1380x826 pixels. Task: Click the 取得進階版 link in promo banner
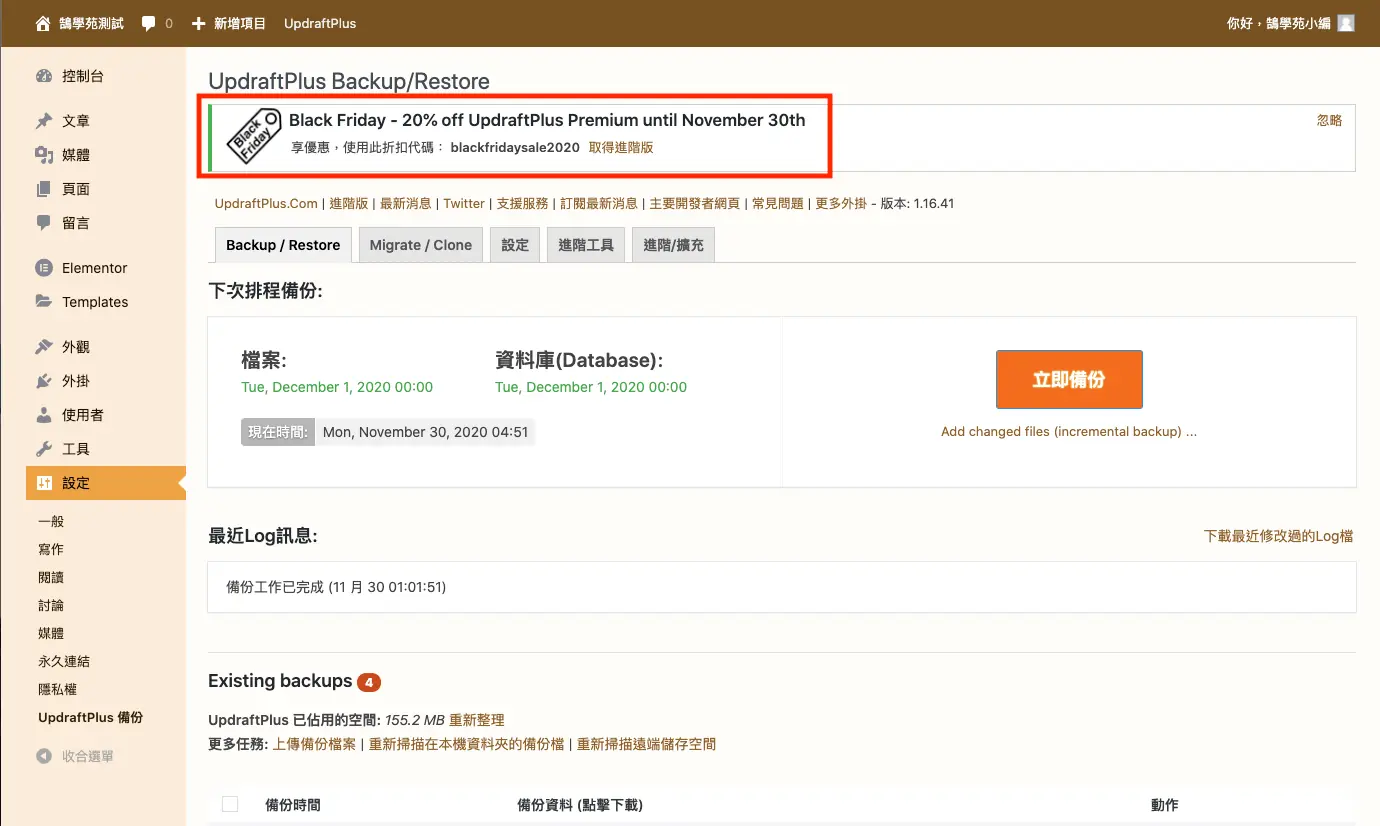pos(621,147)
